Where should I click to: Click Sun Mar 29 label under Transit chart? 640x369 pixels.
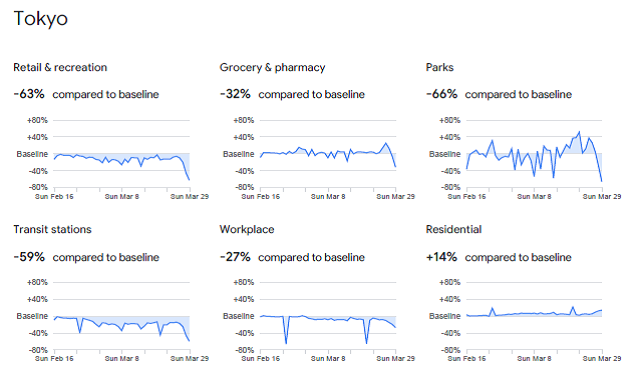[x=189, y=359]
